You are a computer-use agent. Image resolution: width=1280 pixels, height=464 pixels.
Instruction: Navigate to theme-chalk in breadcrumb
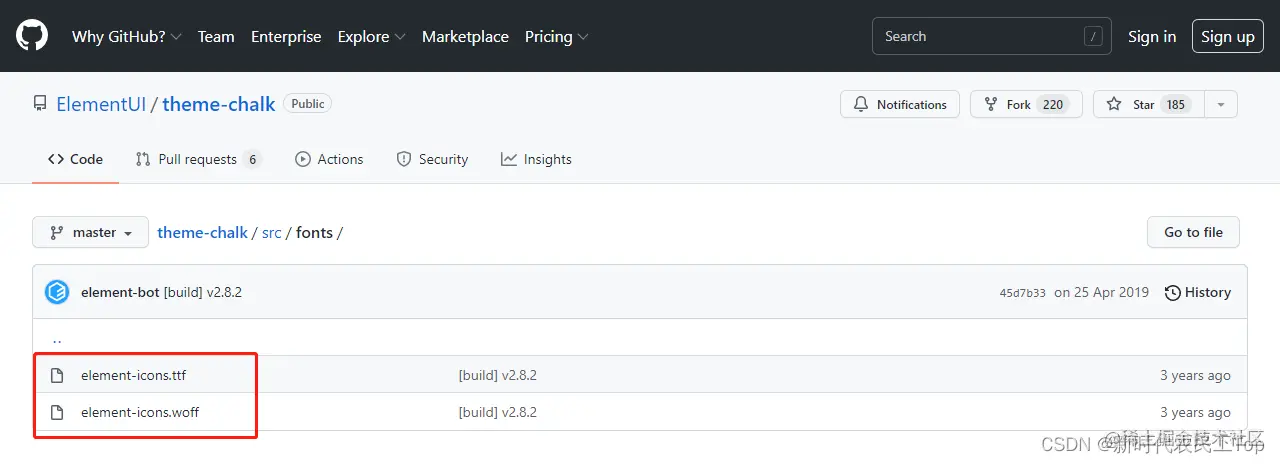203,232
